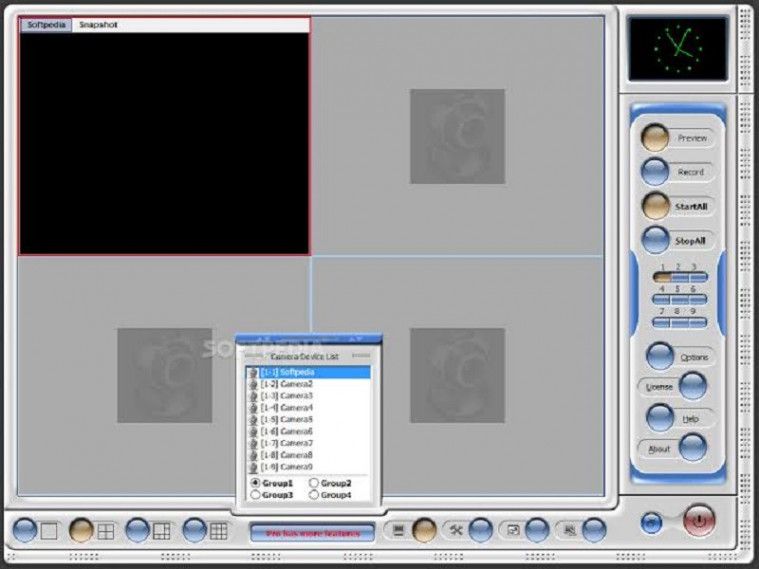Click the green analog clock display
The width and height of the screenshot is (759, 569).
click(678, 48)
